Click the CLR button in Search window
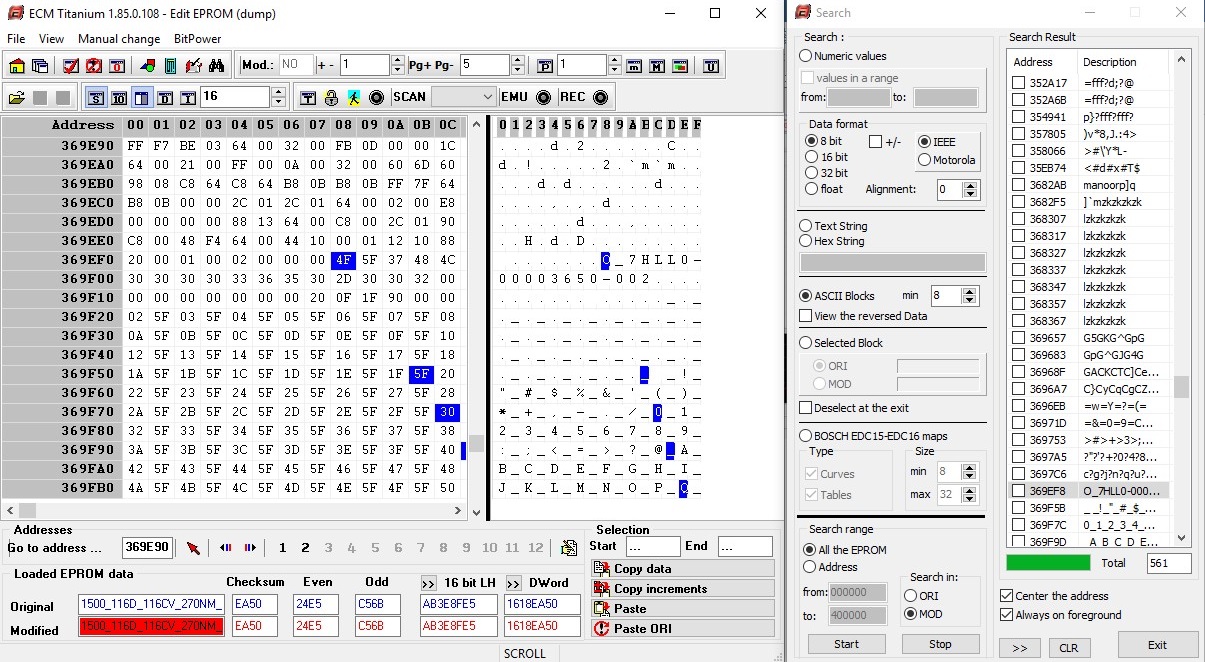Image resolution: width=1205 pixels, height=662 pixels. click(x=1069, y=647)
